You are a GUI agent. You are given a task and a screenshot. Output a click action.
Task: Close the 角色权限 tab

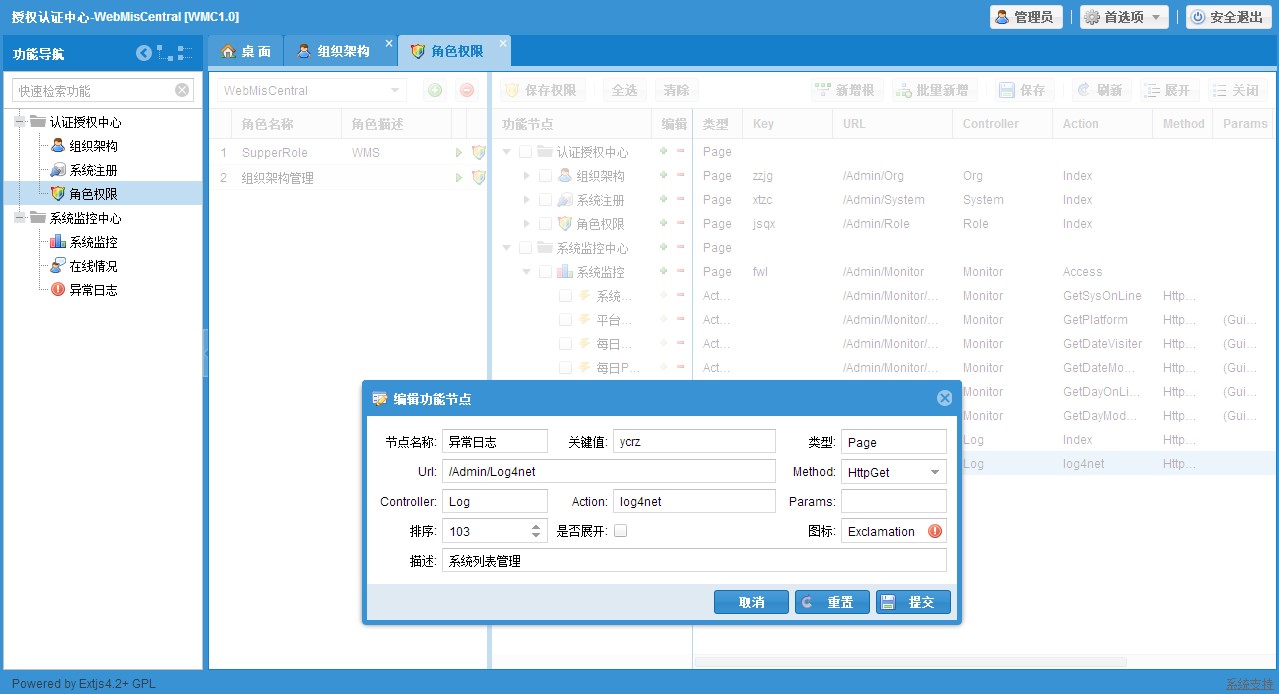tap(503, 43)
